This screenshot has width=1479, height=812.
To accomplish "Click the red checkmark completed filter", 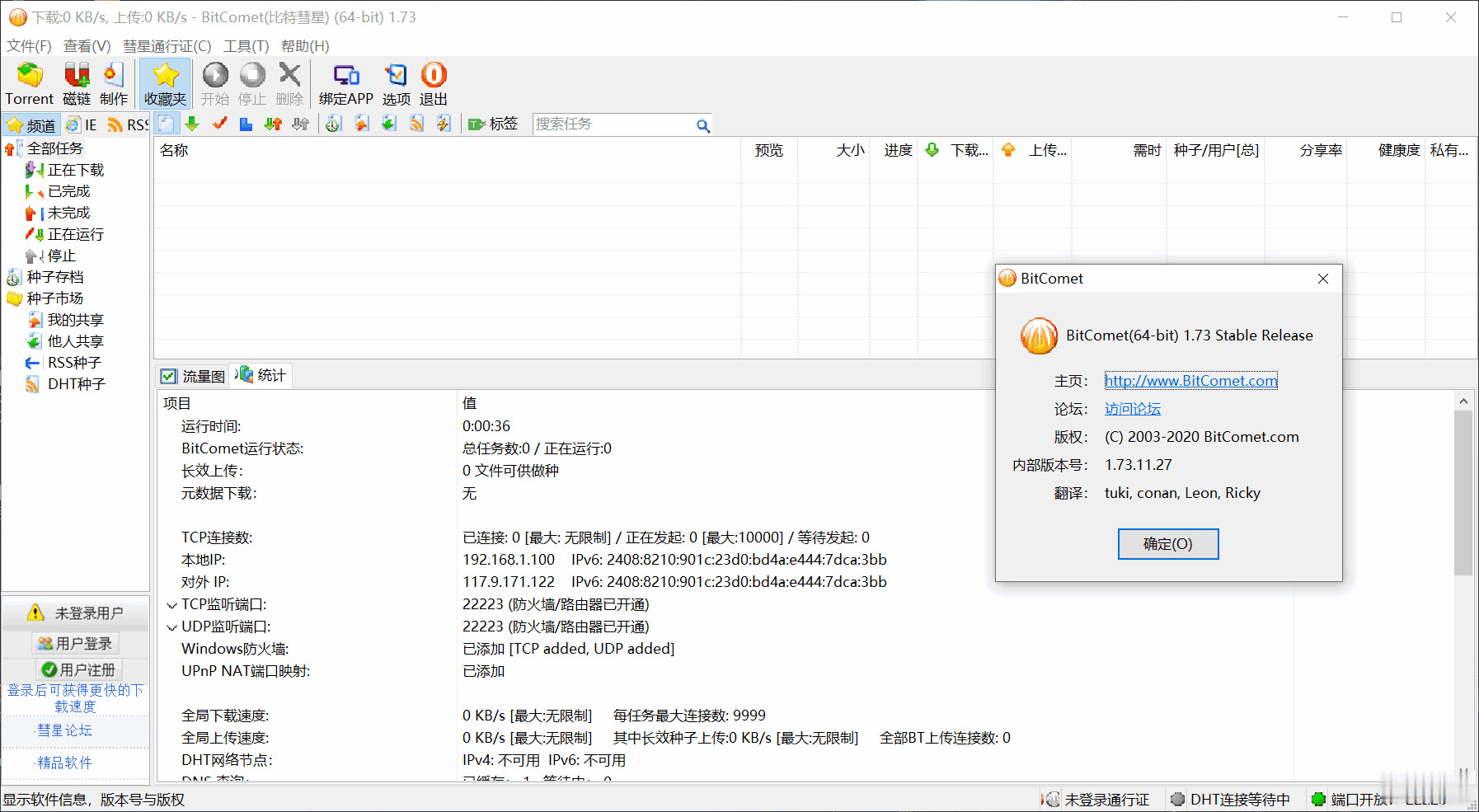I will [219, 124].
